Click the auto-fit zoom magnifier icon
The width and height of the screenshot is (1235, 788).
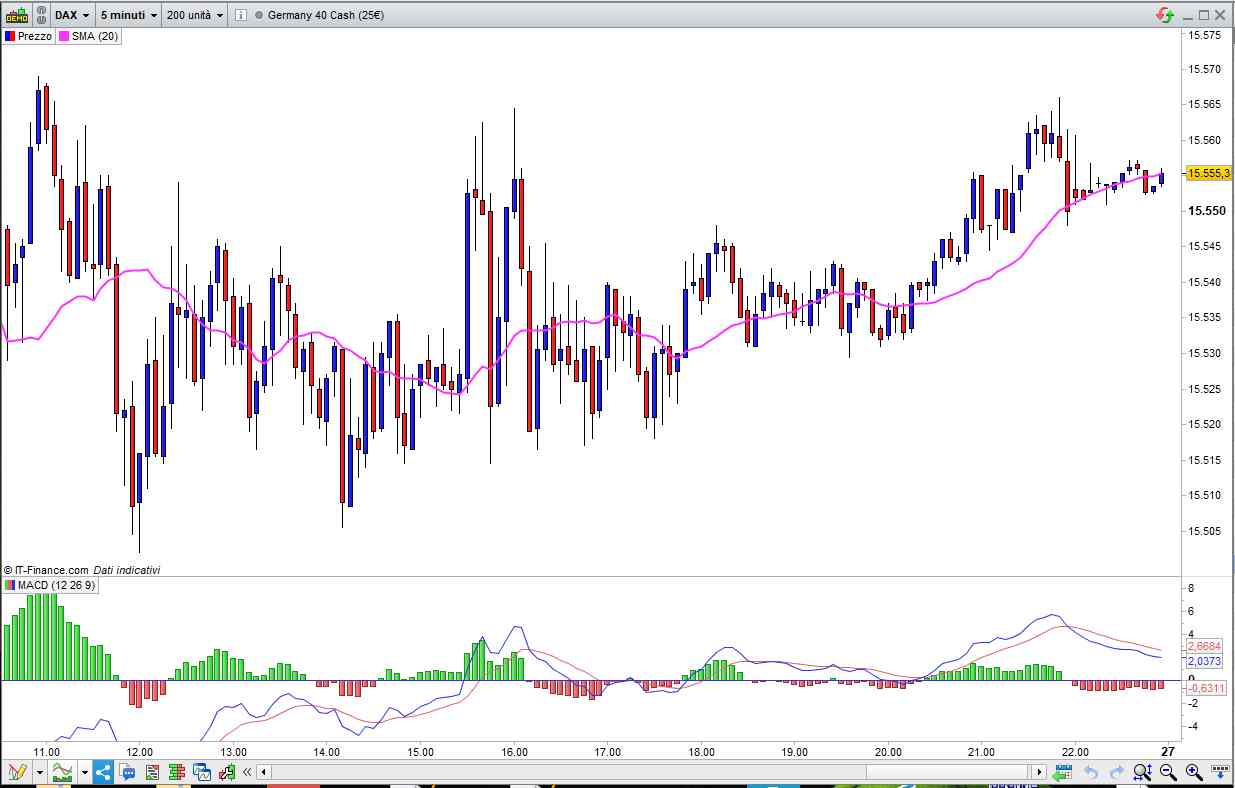point(1143,772)
